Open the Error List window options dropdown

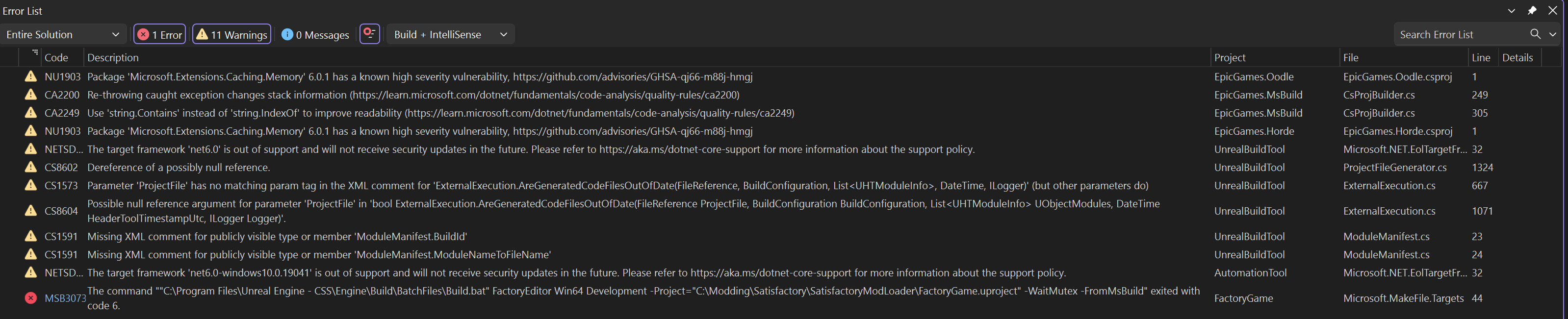pyautogui.click(x=1512, y=11)
